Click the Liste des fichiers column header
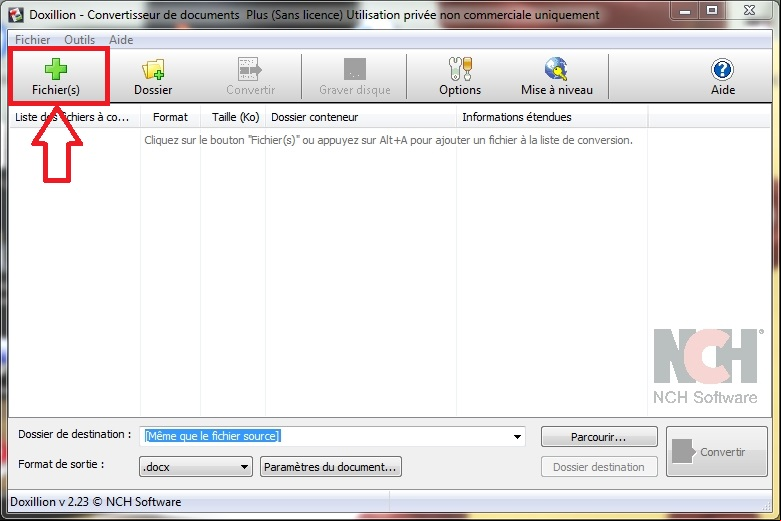The width and height of the screenshot is (781, 521). click(75, 117)
